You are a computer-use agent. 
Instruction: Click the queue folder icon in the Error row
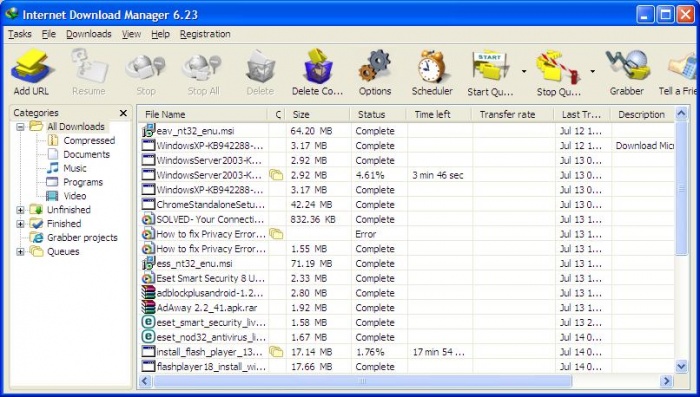tap(276, 234)
